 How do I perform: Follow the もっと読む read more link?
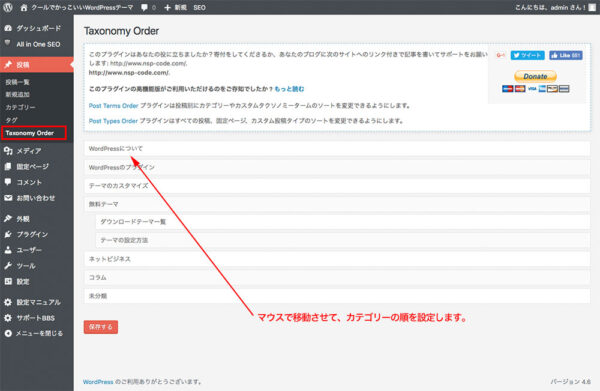click(x=289, y=89)
